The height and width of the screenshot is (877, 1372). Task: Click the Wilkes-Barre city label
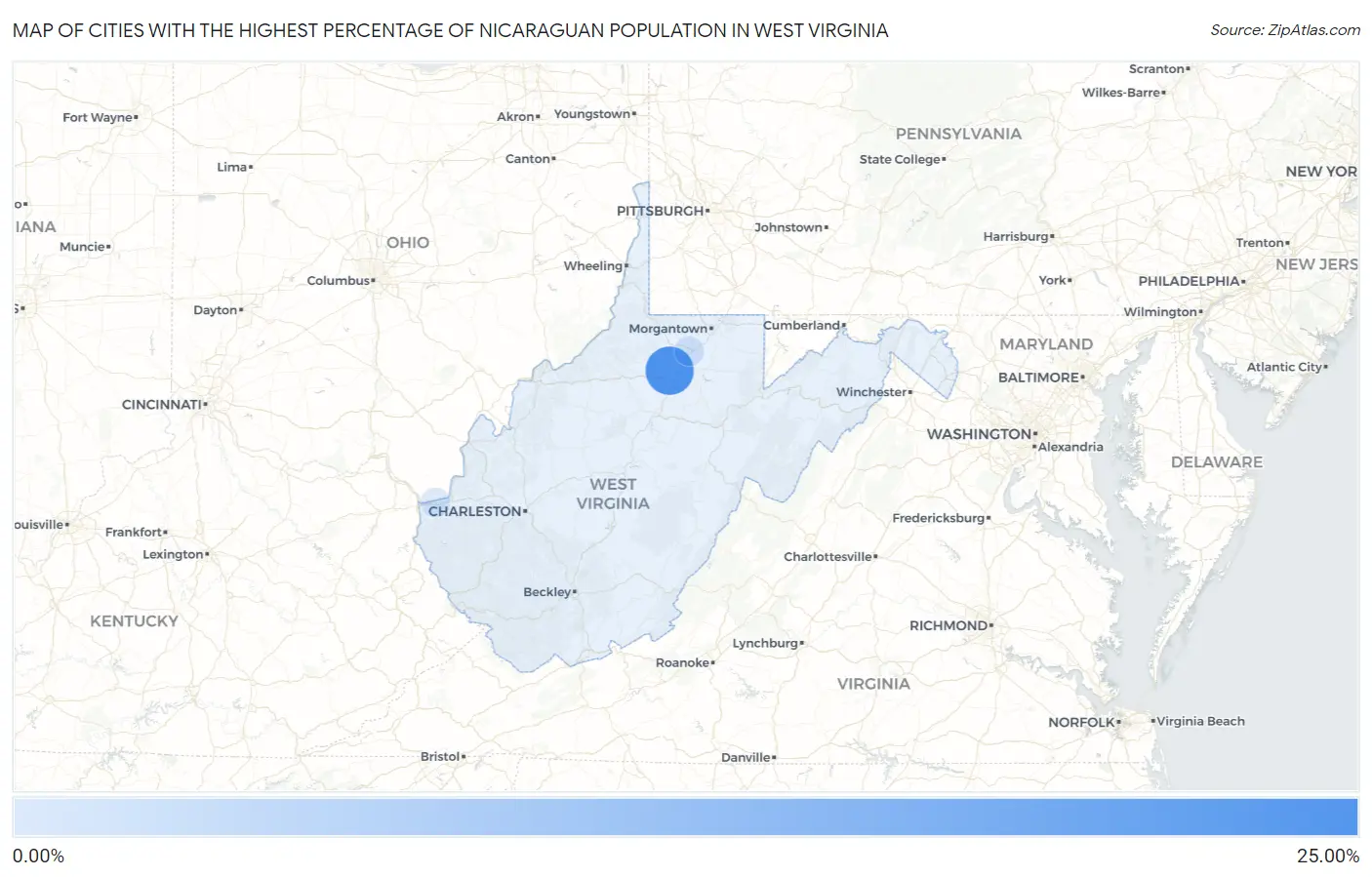click(x=1121, y=93)
